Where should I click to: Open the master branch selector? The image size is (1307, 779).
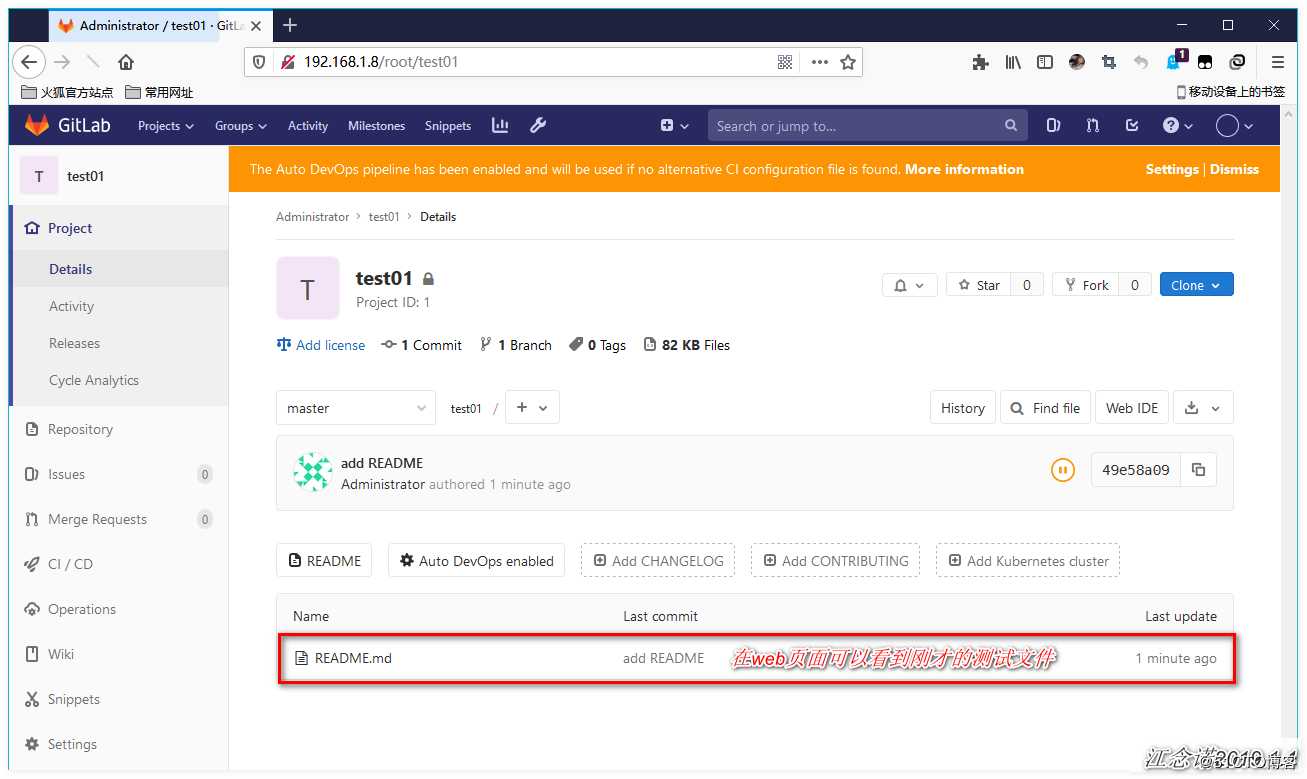point(356,408)
